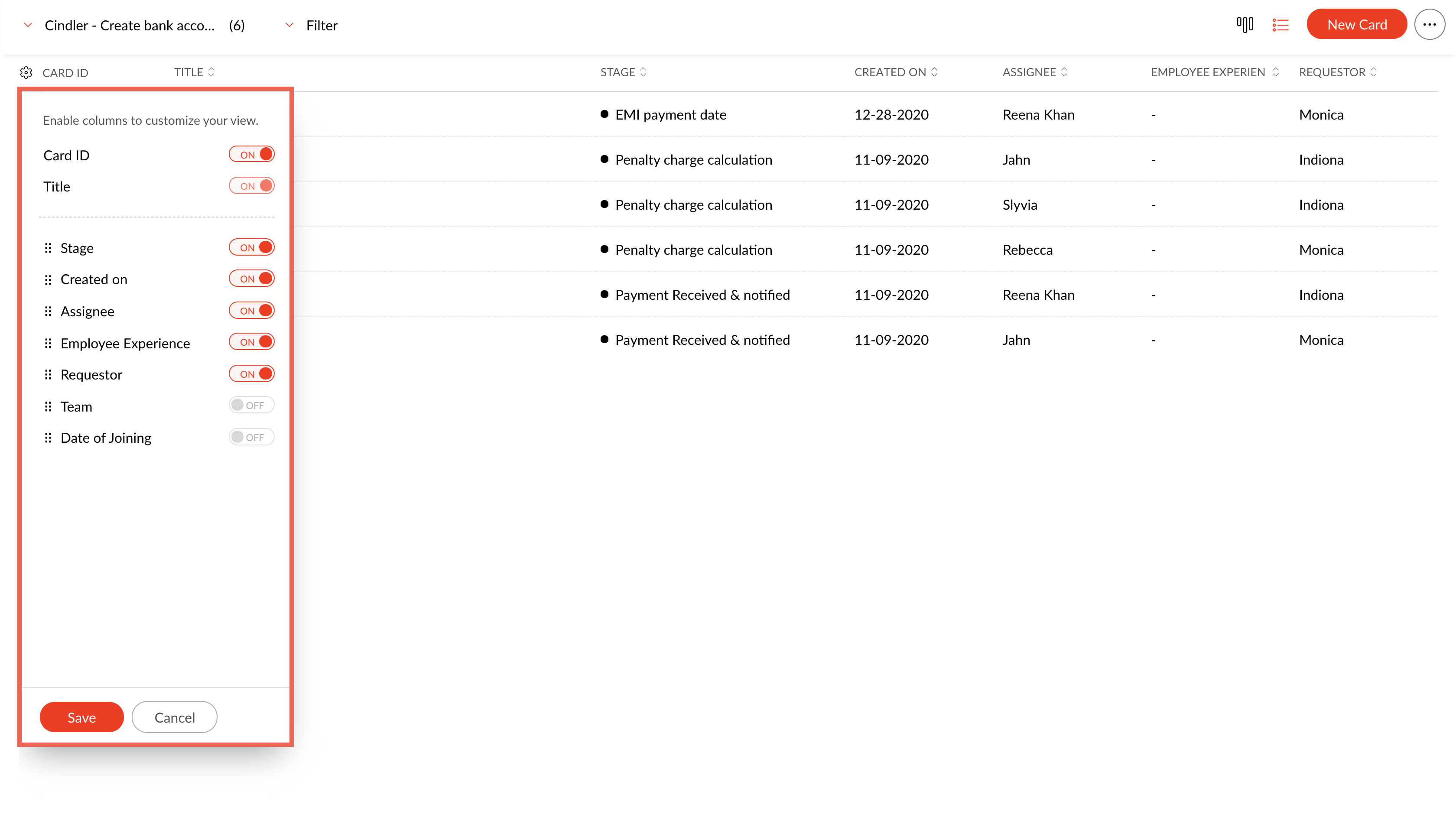Open the EMI payment date row
Viewport: 1456px width, 824px height.
tap(670, 114)
